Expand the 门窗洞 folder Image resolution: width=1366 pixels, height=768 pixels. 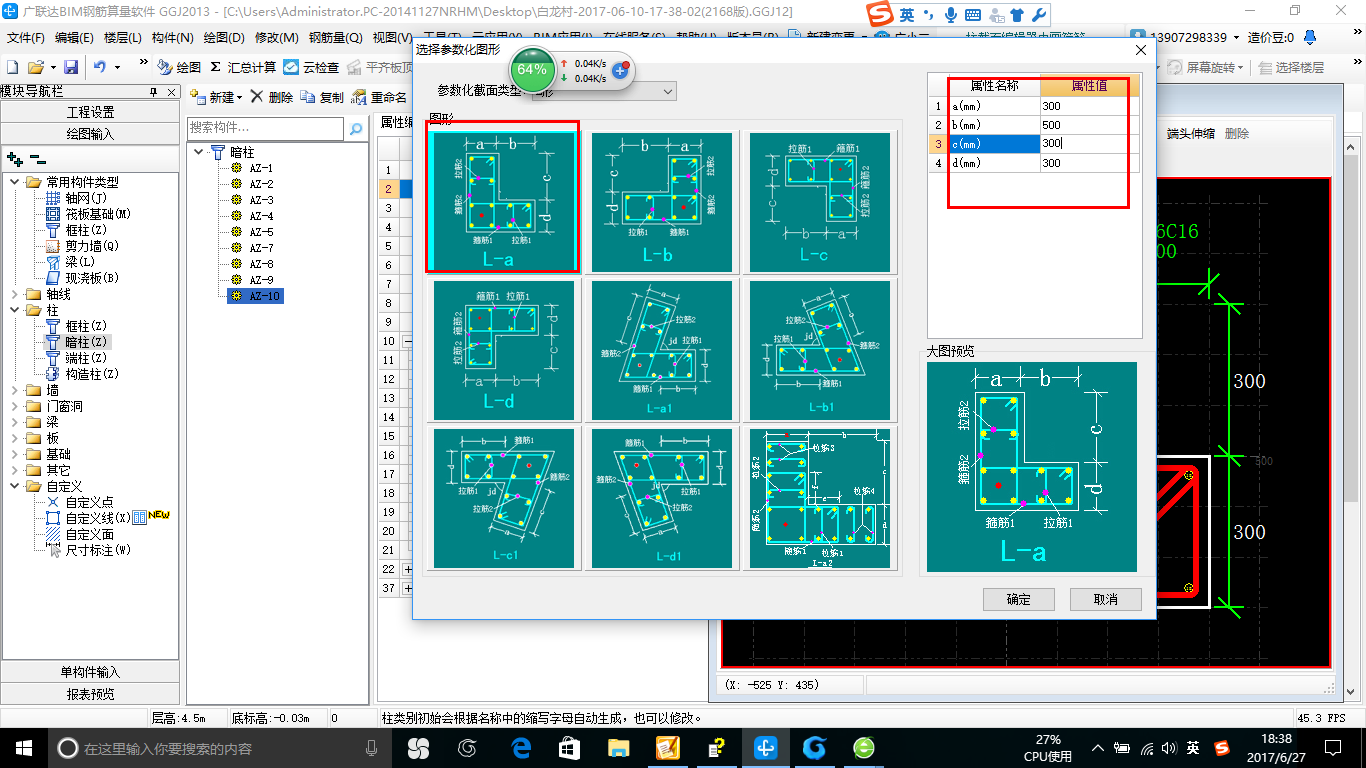click(x=14, y=406)
